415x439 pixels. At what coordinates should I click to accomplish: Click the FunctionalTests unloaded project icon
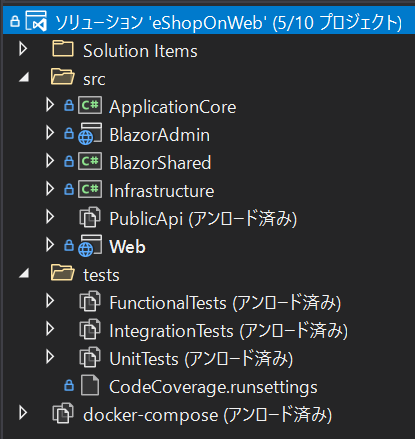pyautogui.click(x=90, y=301)
